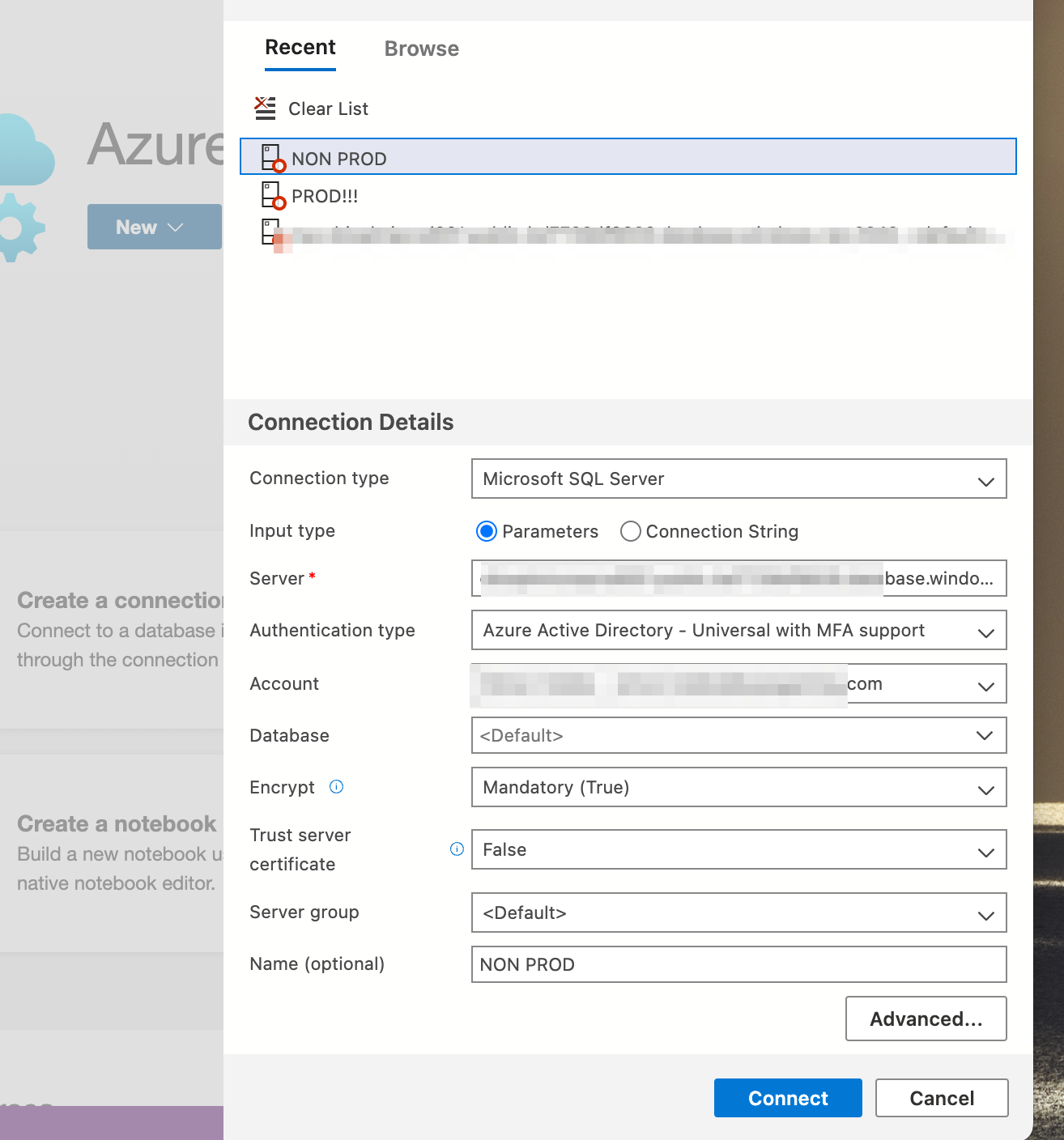Image resolution: width=1064 pixels, height=1140 pixels.
Task: Click the Name (optional) field
Action: (x=739, y=964)
